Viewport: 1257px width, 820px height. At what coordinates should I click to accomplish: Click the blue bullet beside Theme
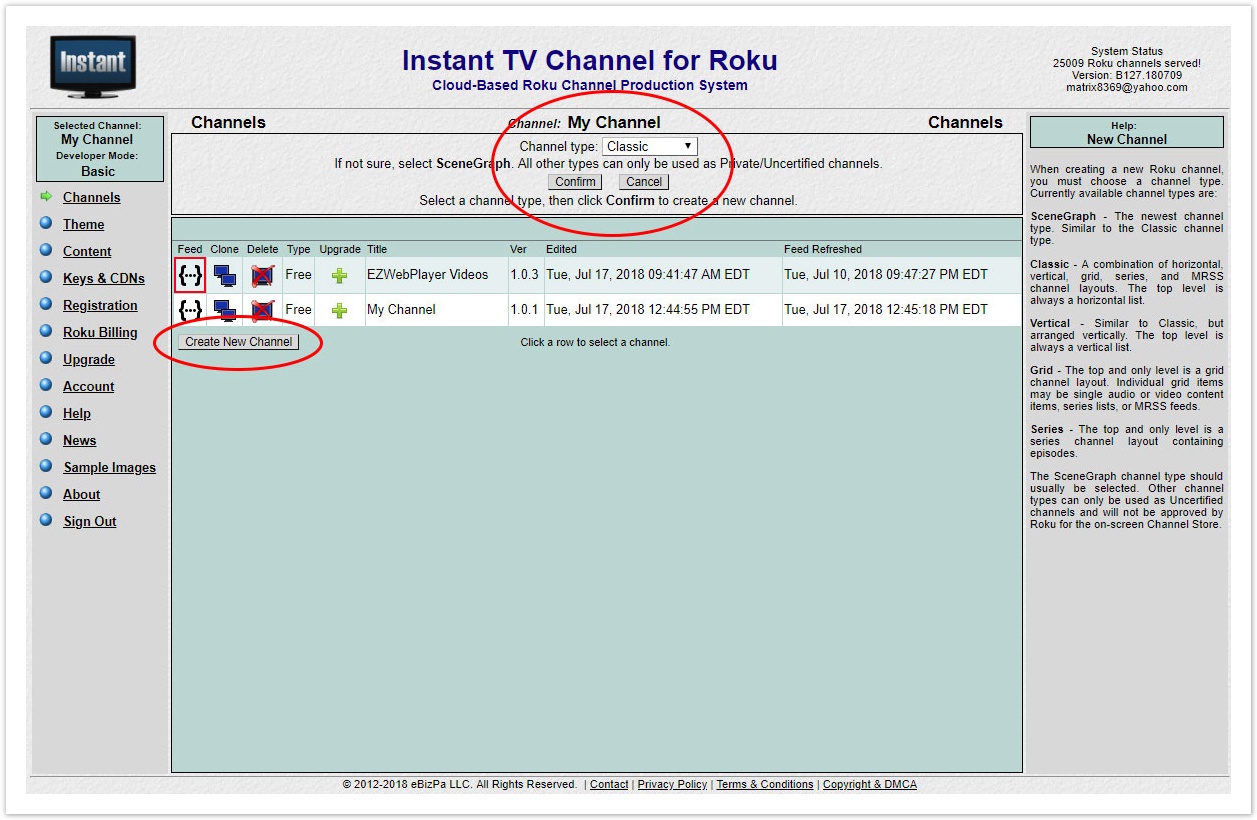(x=46, y=223)
